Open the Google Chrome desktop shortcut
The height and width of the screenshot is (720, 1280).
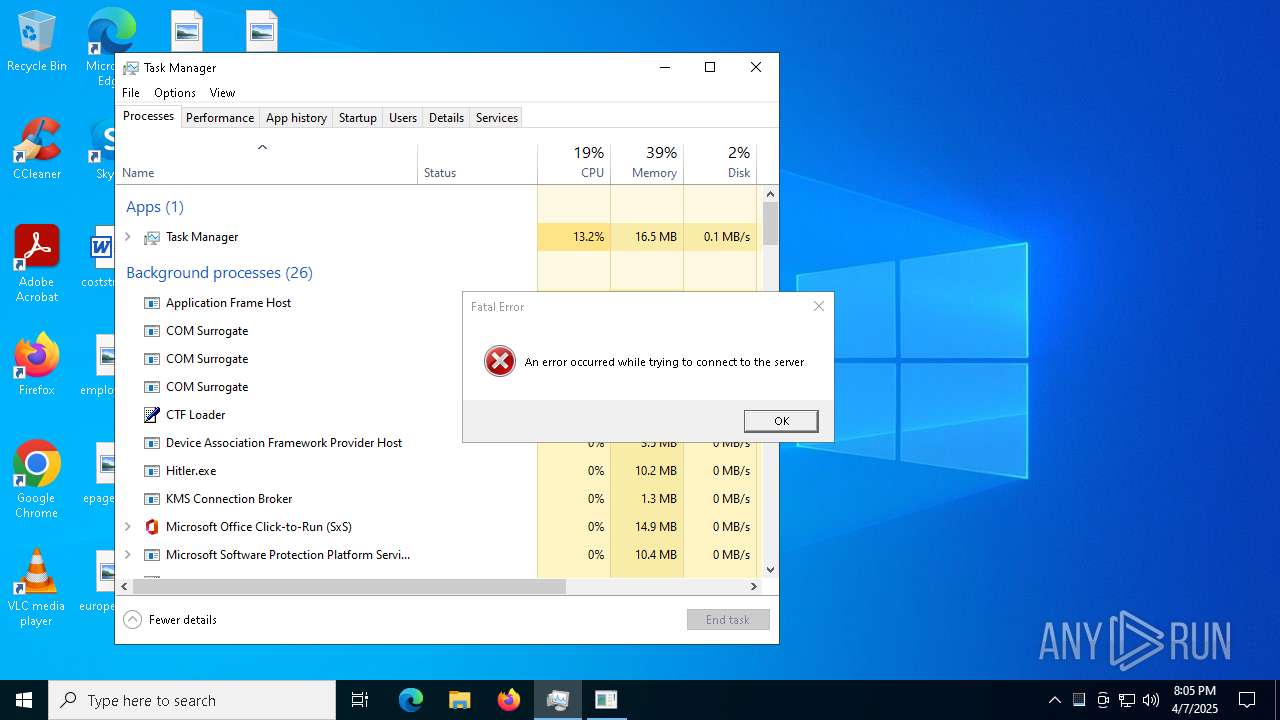click(x=36, y=479)
